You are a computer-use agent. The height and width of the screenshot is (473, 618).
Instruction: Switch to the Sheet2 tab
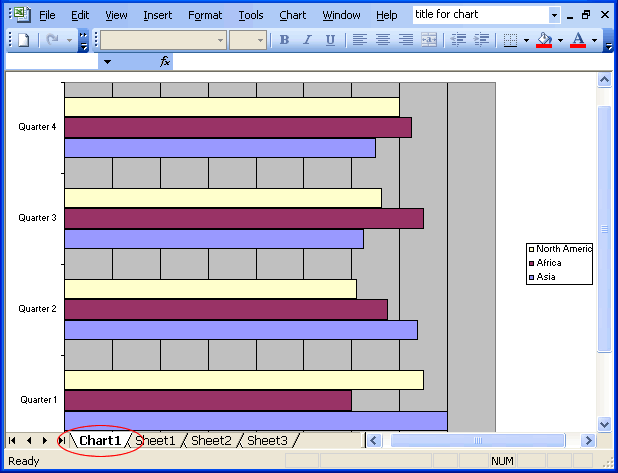211,441
